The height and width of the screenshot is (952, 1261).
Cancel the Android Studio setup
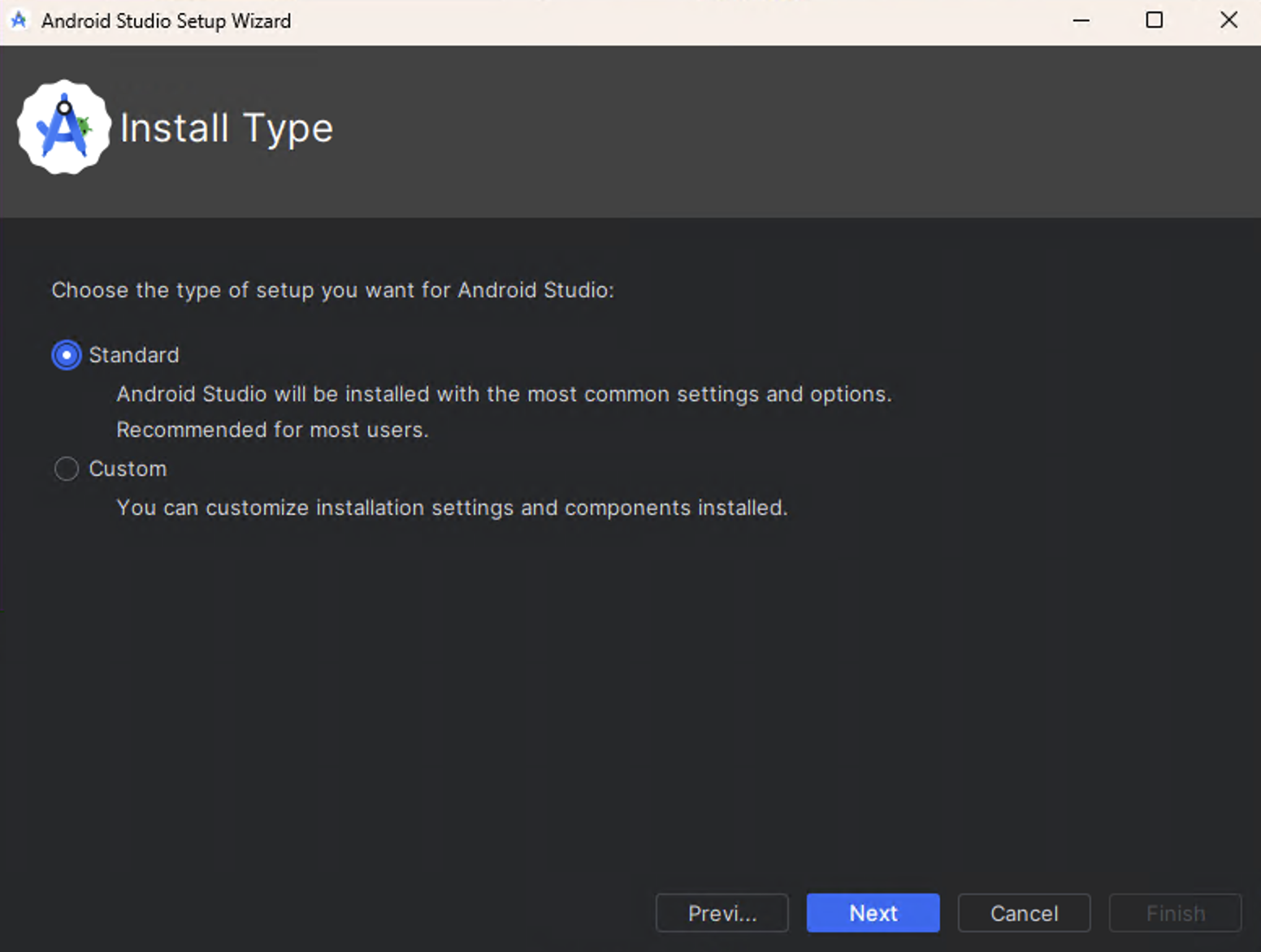point(1024,913)
